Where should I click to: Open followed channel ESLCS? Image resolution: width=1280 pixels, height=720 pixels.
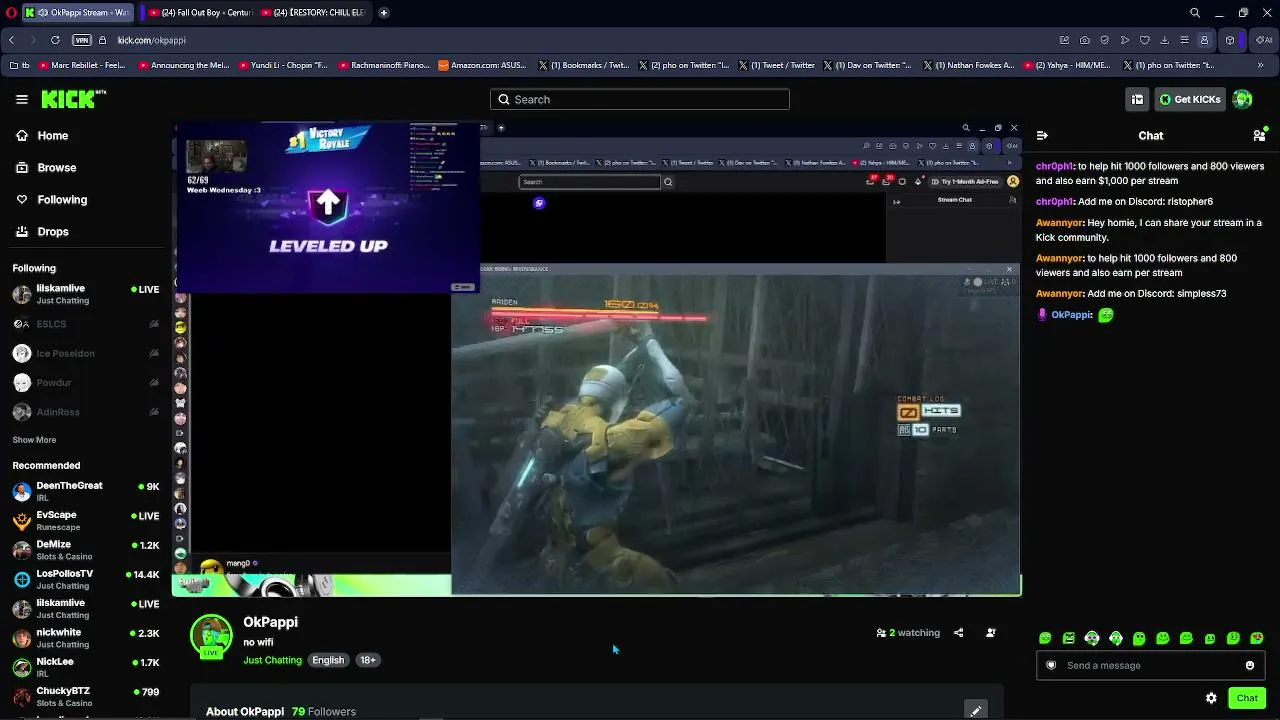click(86, 324)
